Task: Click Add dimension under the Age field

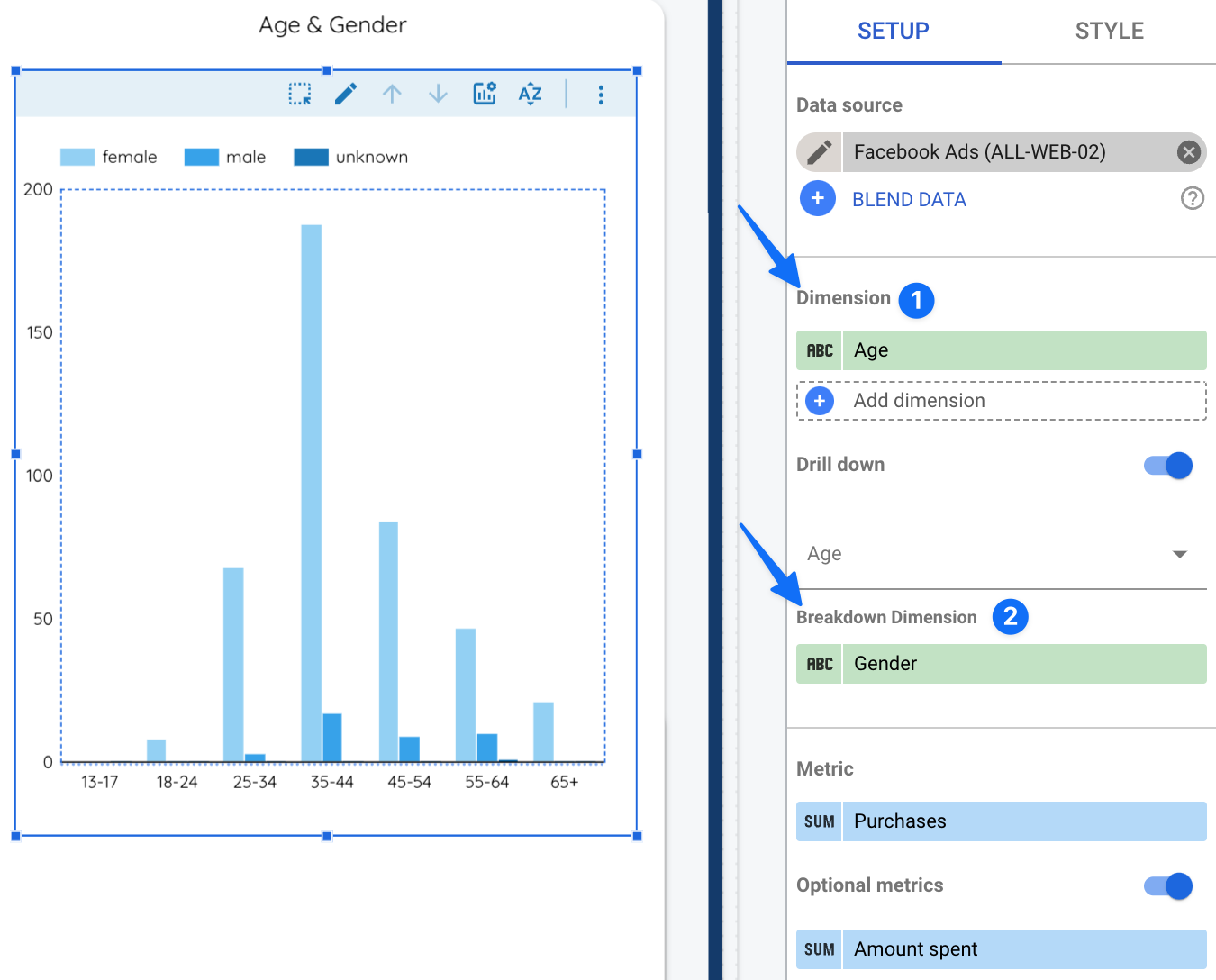Action: (x=919, y=400)
